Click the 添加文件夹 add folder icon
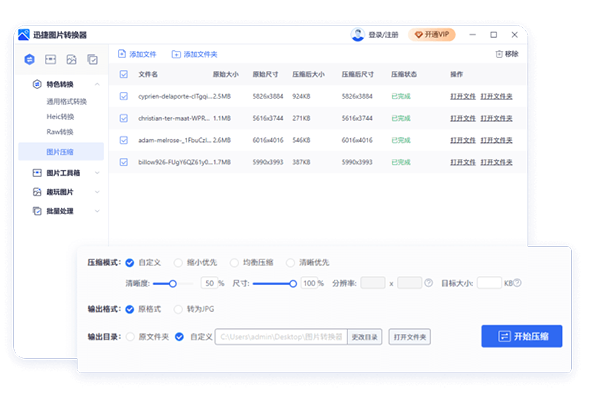 (176, 54)
